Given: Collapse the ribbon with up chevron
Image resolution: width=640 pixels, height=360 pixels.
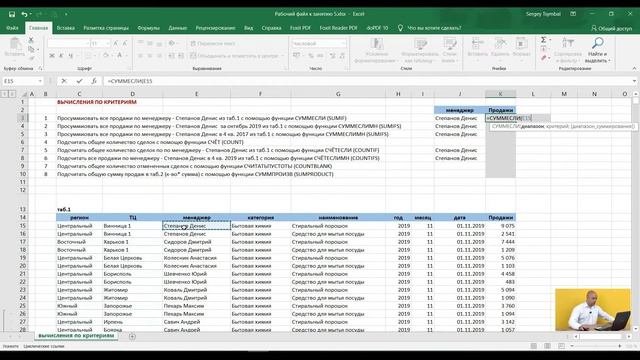Looking at the screenshot, I should click(x=634, y=69).
